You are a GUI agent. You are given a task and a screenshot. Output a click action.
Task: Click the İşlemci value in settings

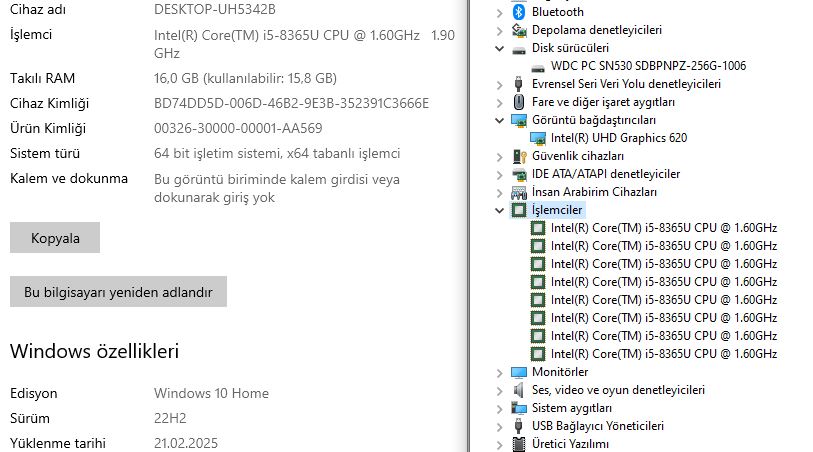pos(304,44)
